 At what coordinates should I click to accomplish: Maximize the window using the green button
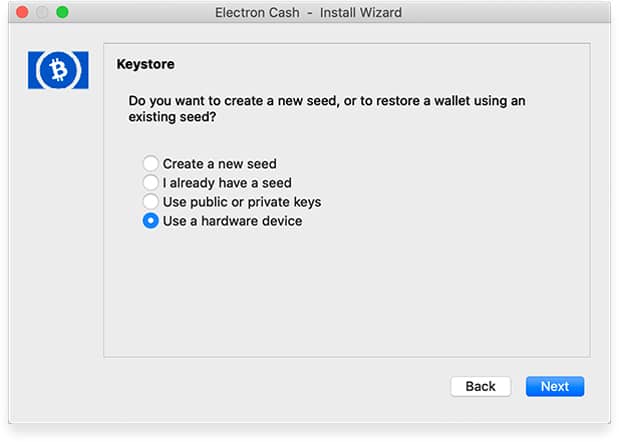62,12
